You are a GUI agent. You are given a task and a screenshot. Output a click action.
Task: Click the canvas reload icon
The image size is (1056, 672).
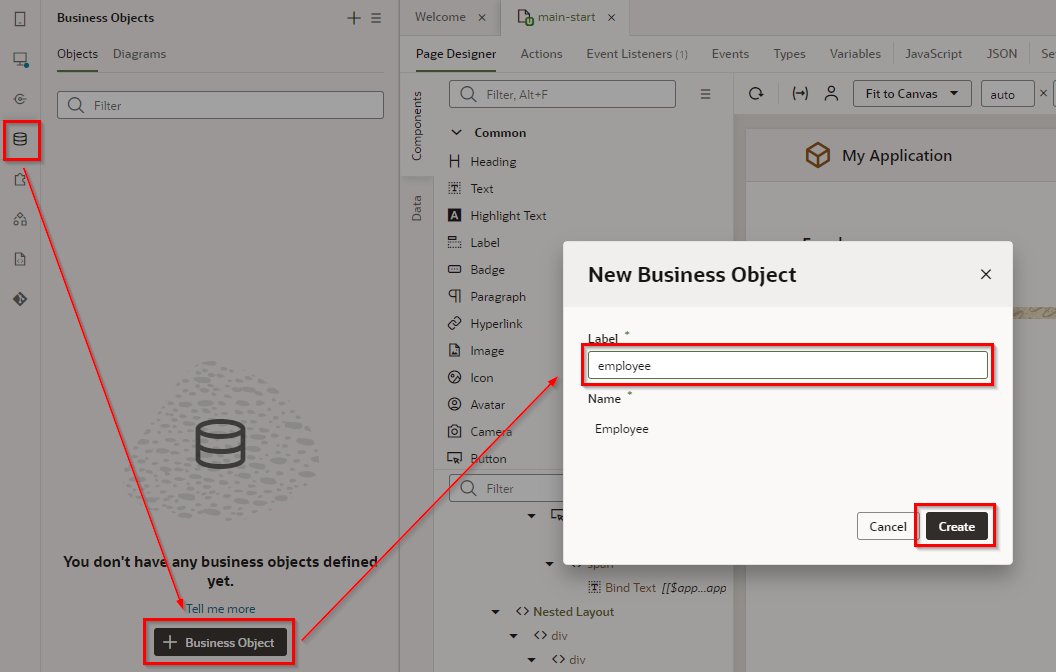756,94
